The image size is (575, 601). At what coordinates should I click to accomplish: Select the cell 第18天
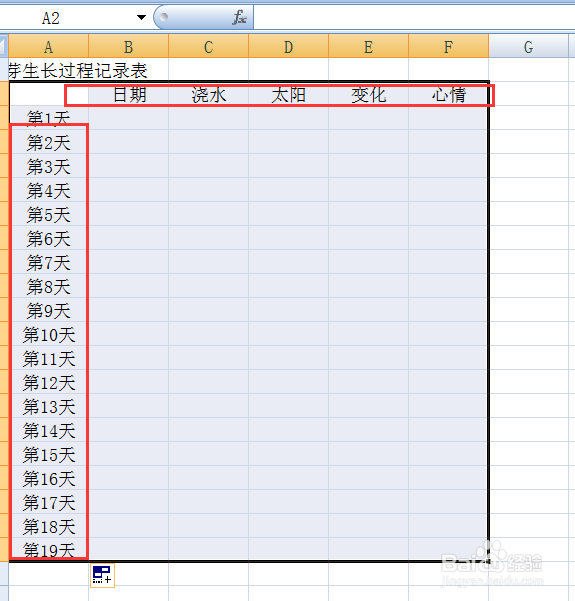48,526
